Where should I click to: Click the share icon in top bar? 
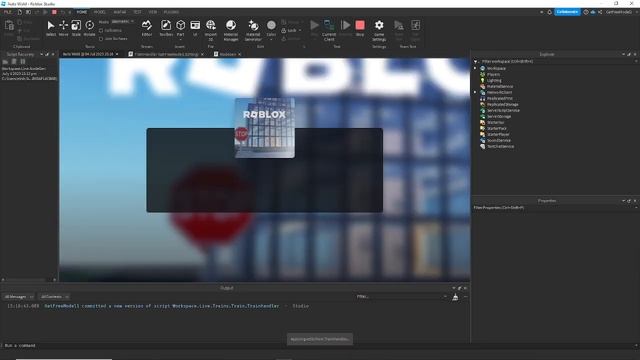[600, 12]
